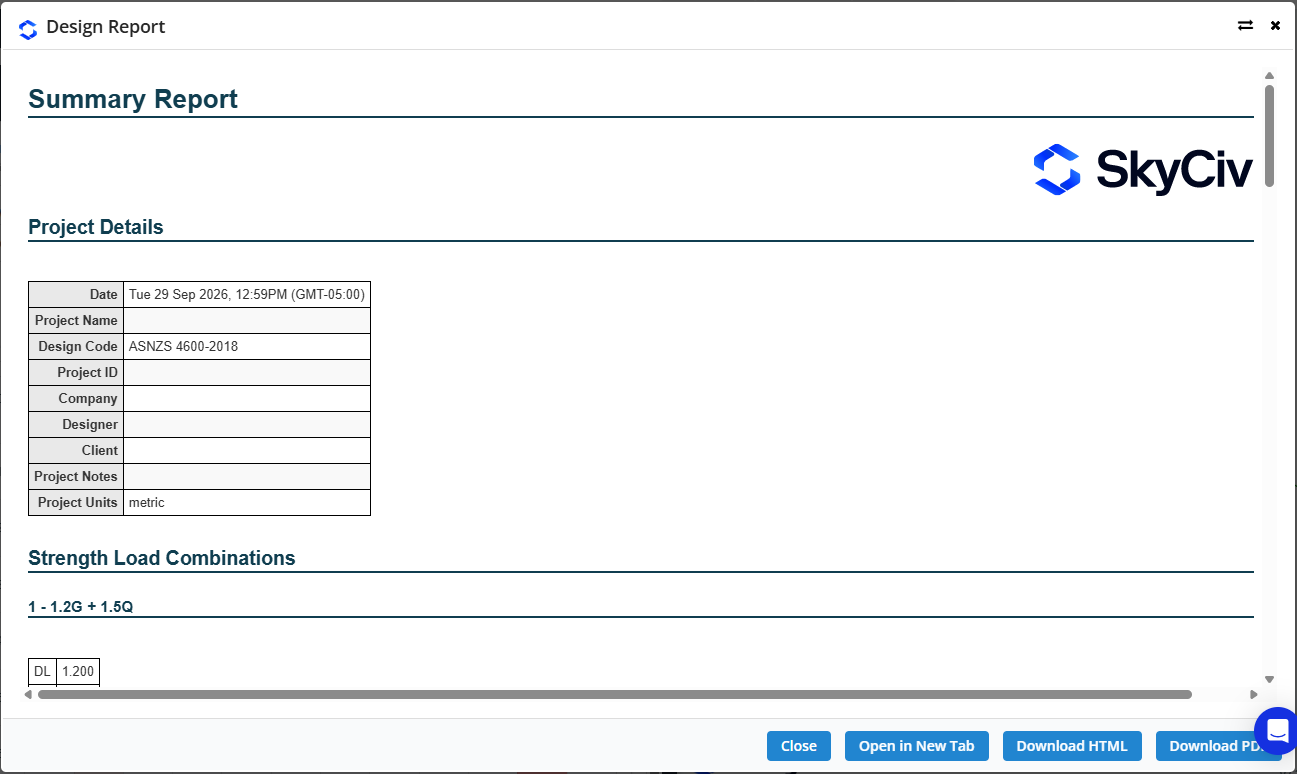Click the scroll up arrow
The image size is (1297, 774).
pyautogui.click(x=1269, y=76)
